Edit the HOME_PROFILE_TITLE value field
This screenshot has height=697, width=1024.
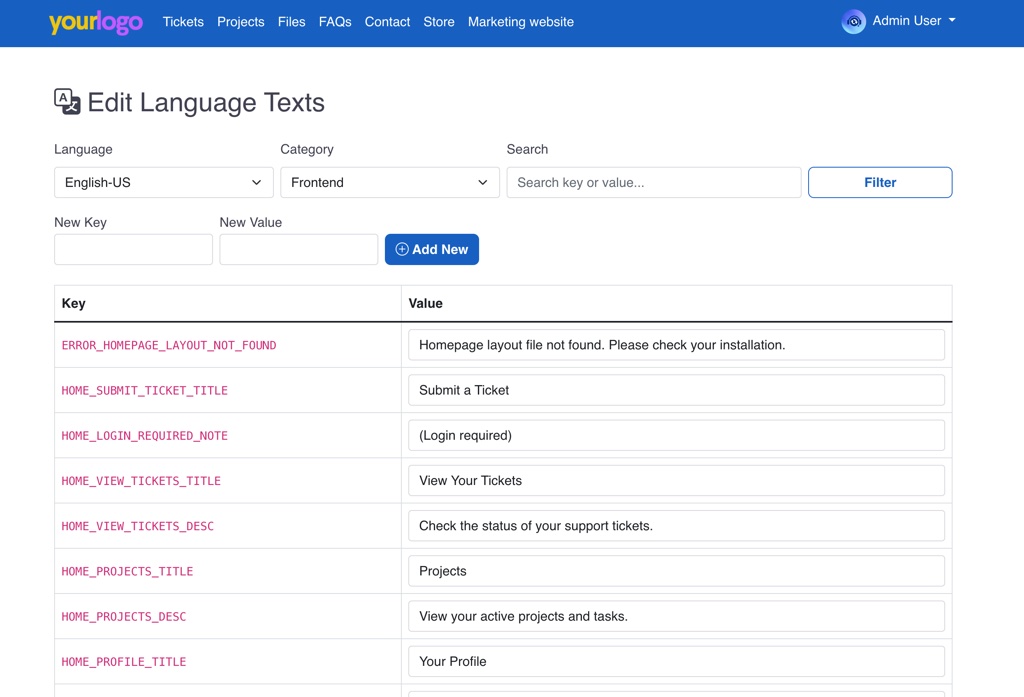coord(676,661)
